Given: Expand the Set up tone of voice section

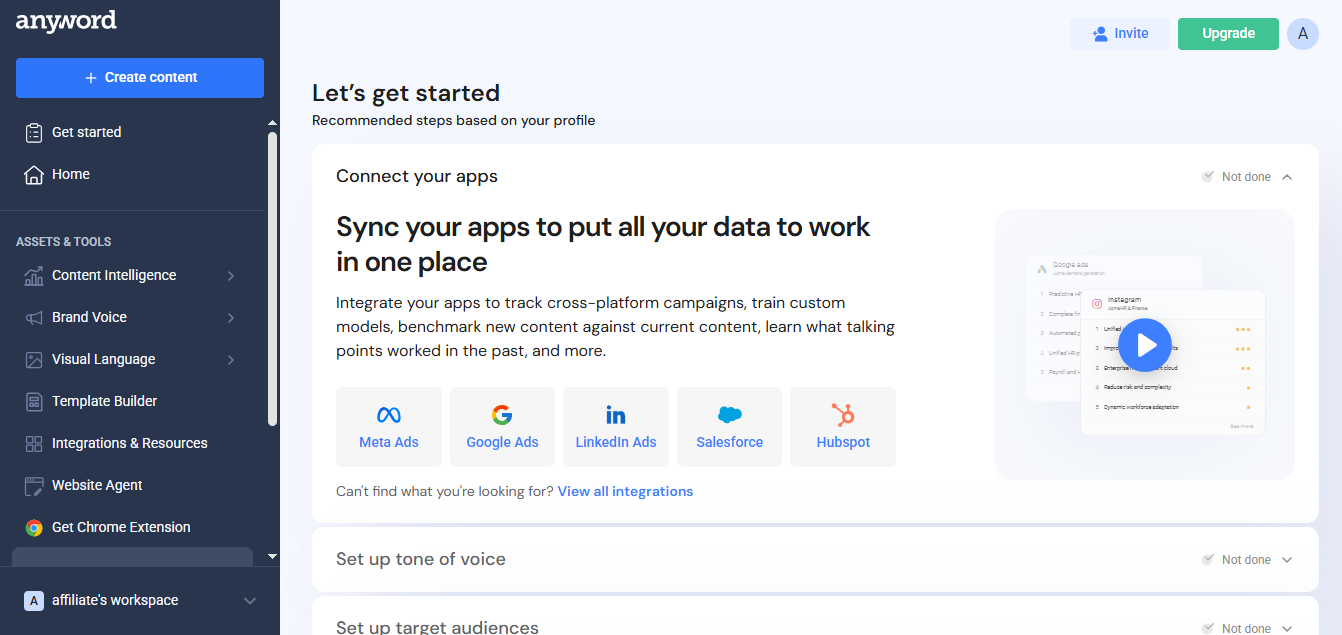Looking at the screenshot, I should [1287, 560].
